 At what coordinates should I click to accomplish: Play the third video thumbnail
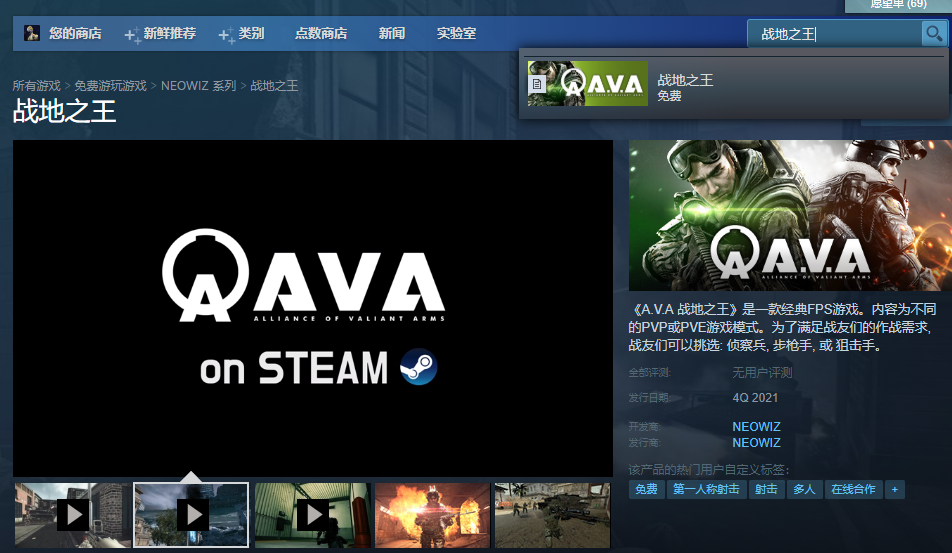coord(313,515)
